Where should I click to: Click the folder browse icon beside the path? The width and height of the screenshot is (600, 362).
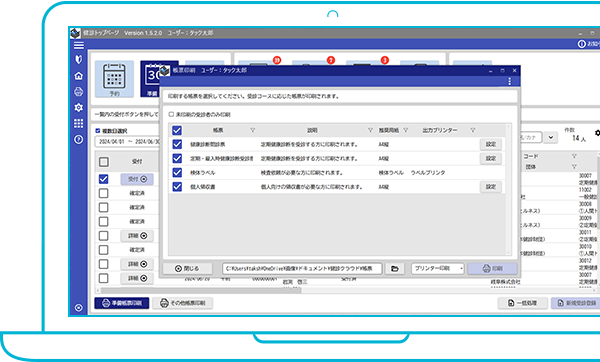[395, 269]
